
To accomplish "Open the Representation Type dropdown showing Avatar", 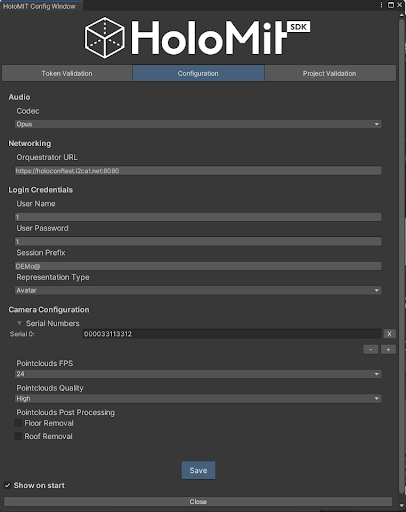I will point(198,290).
